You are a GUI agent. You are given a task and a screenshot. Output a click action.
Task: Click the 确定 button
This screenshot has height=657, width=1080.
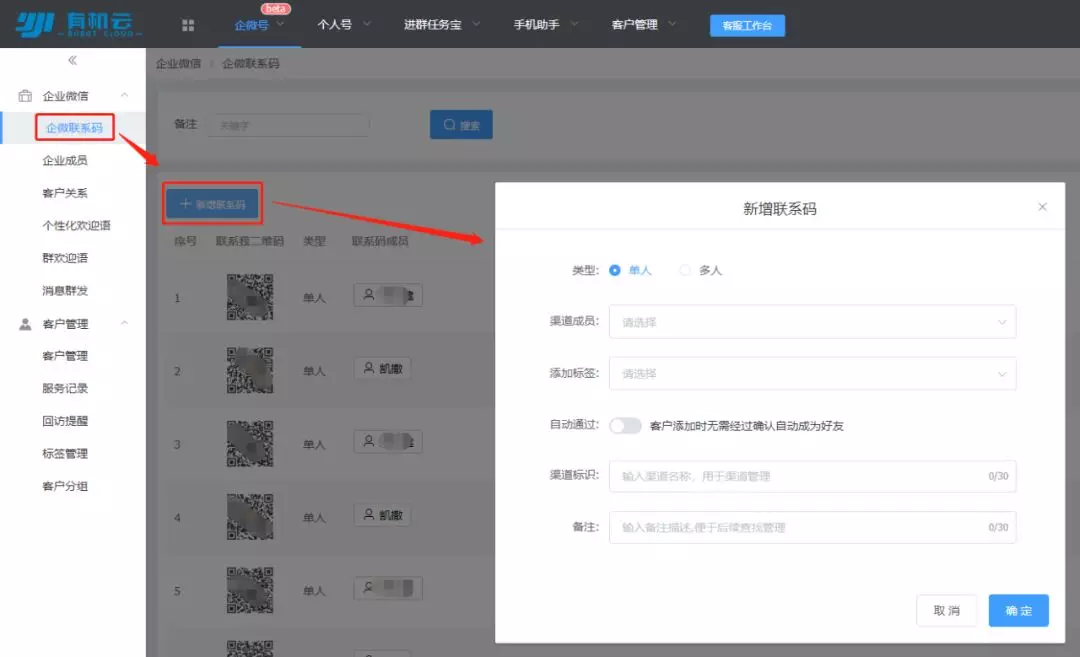1018,610
